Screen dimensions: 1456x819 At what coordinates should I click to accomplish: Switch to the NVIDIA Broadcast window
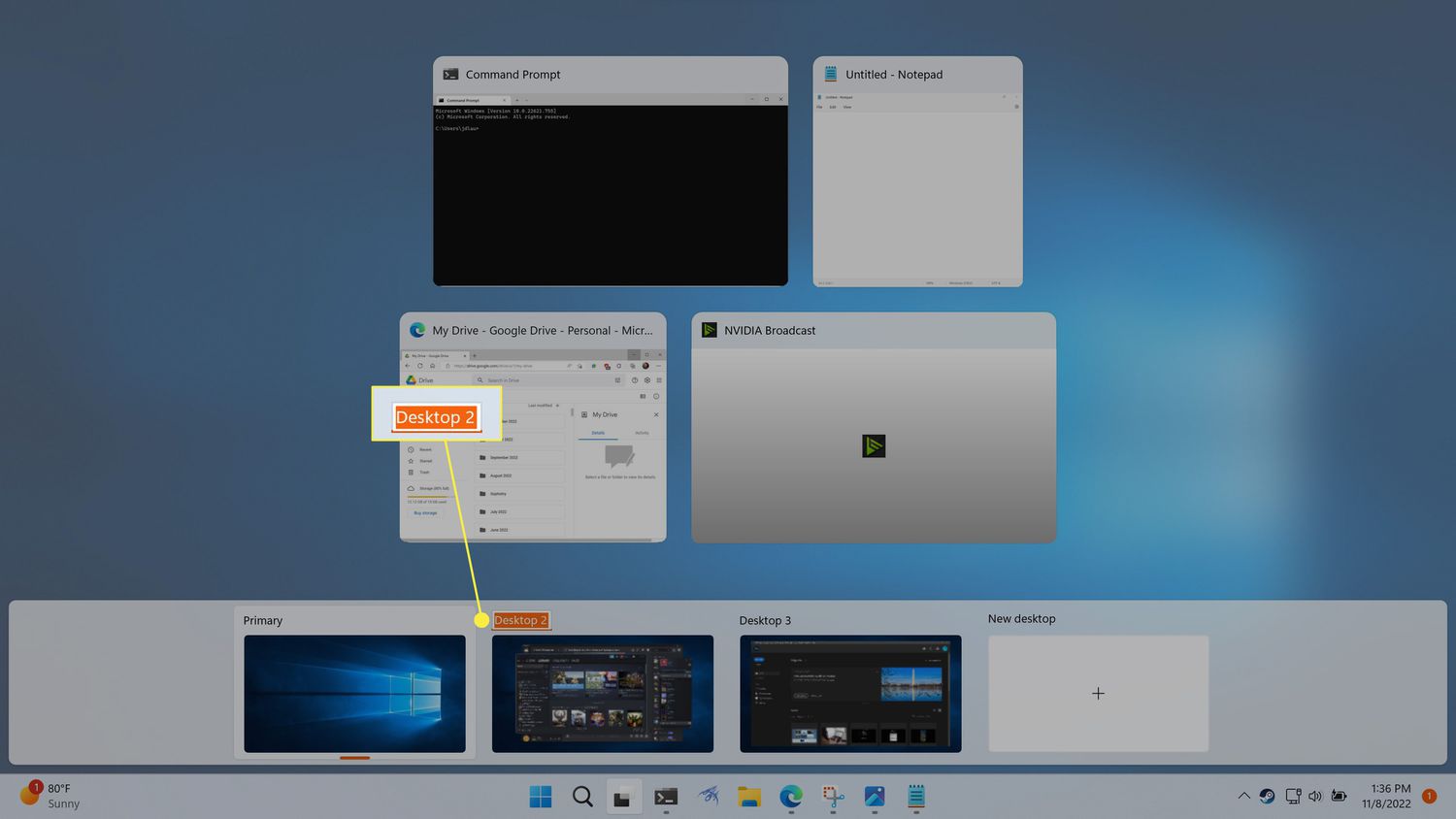tap(873, 444)
